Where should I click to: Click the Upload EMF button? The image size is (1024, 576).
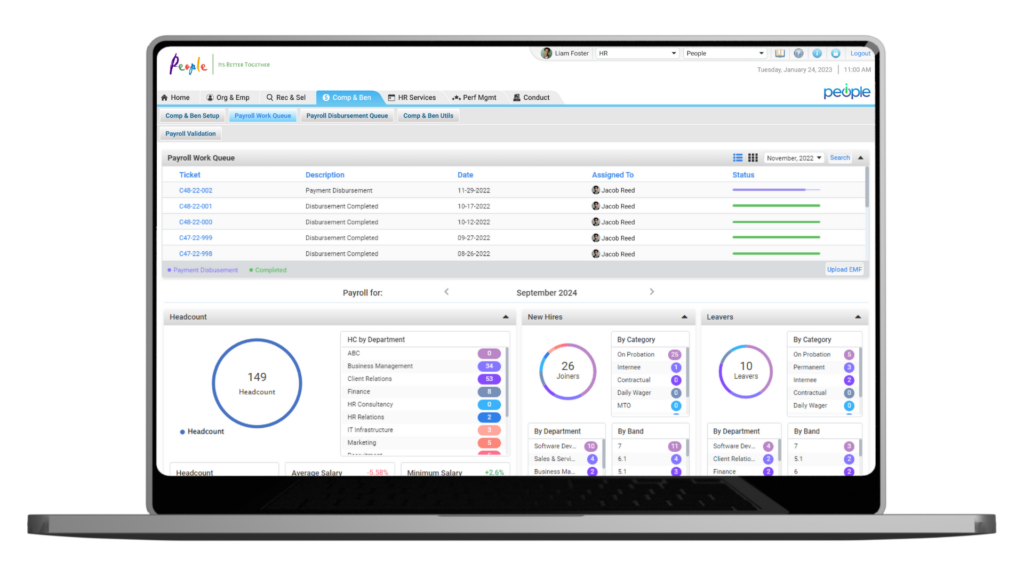[x=844, y=270]
